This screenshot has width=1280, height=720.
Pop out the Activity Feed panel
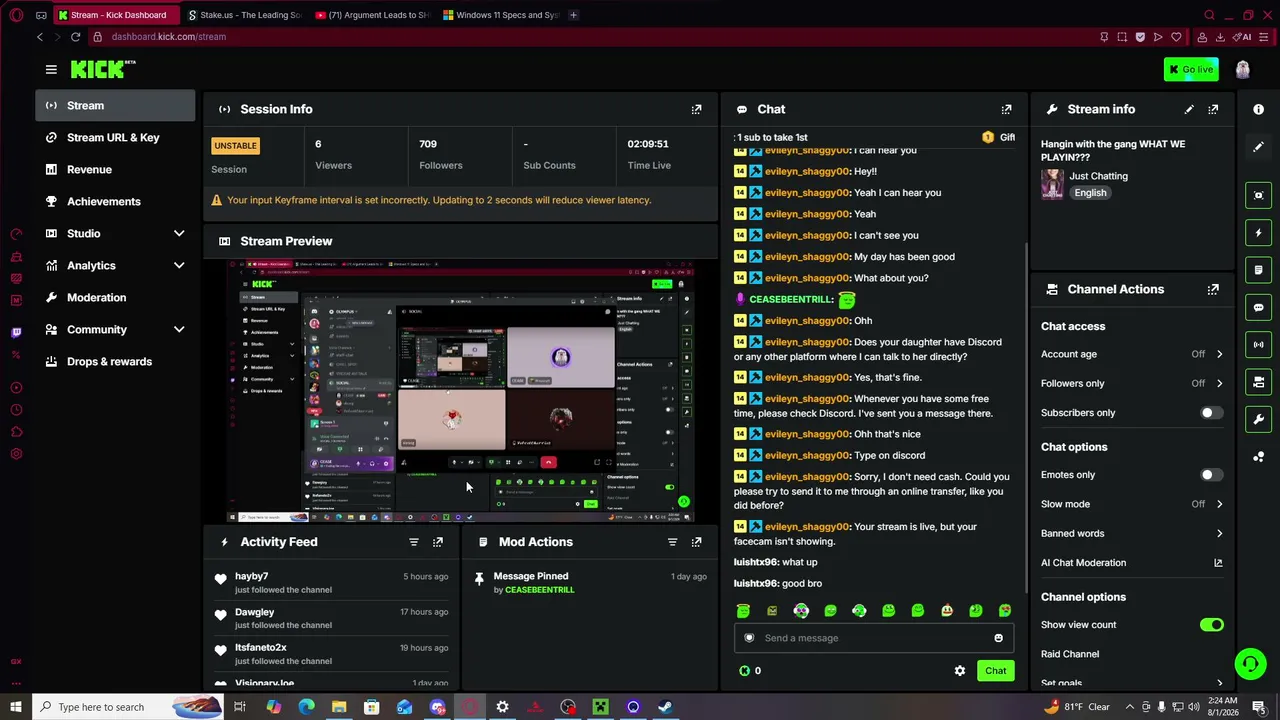pos(437,542)
